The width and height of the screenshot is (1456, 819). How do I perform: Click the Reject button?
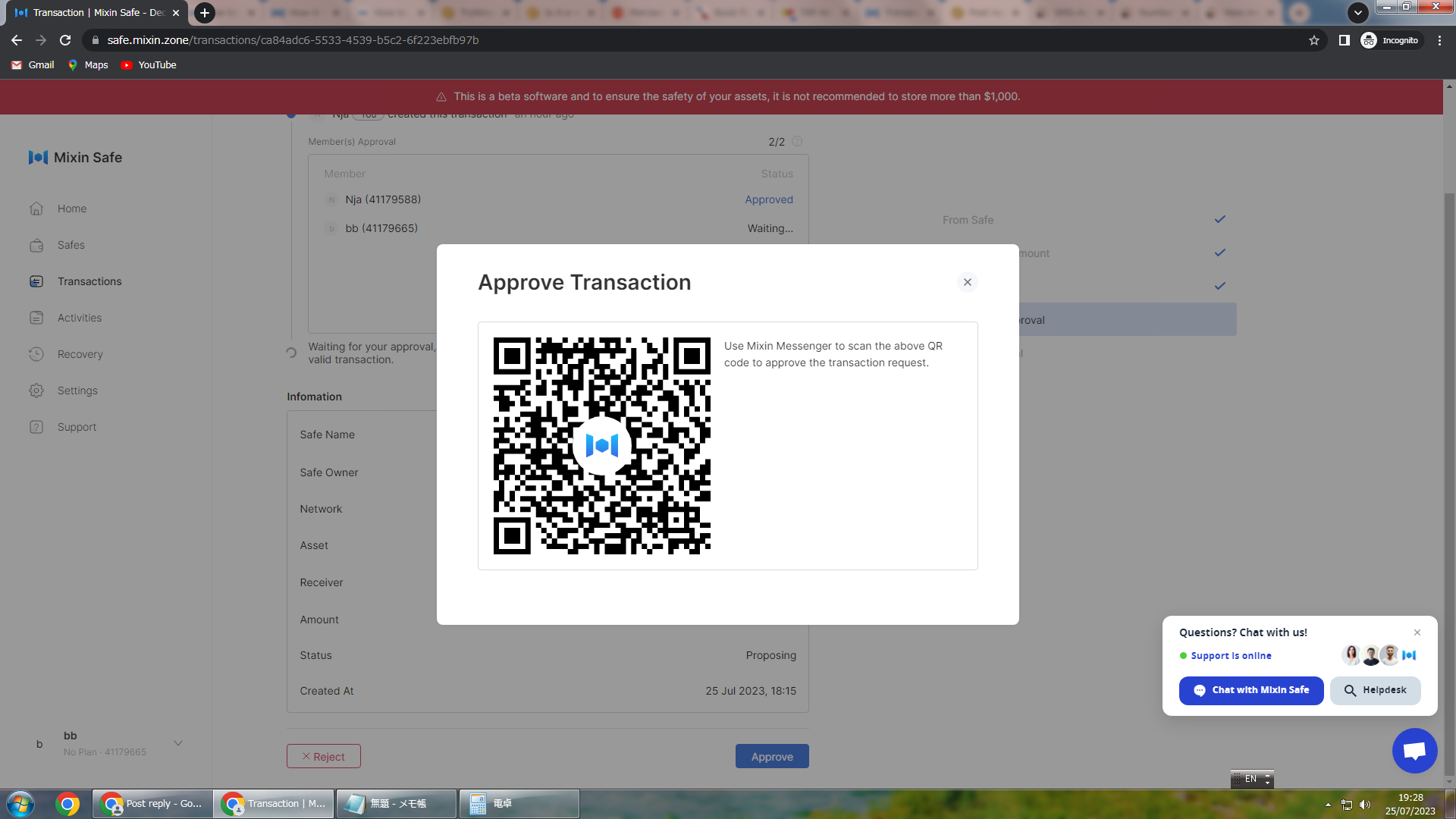[x=324, y=756]
